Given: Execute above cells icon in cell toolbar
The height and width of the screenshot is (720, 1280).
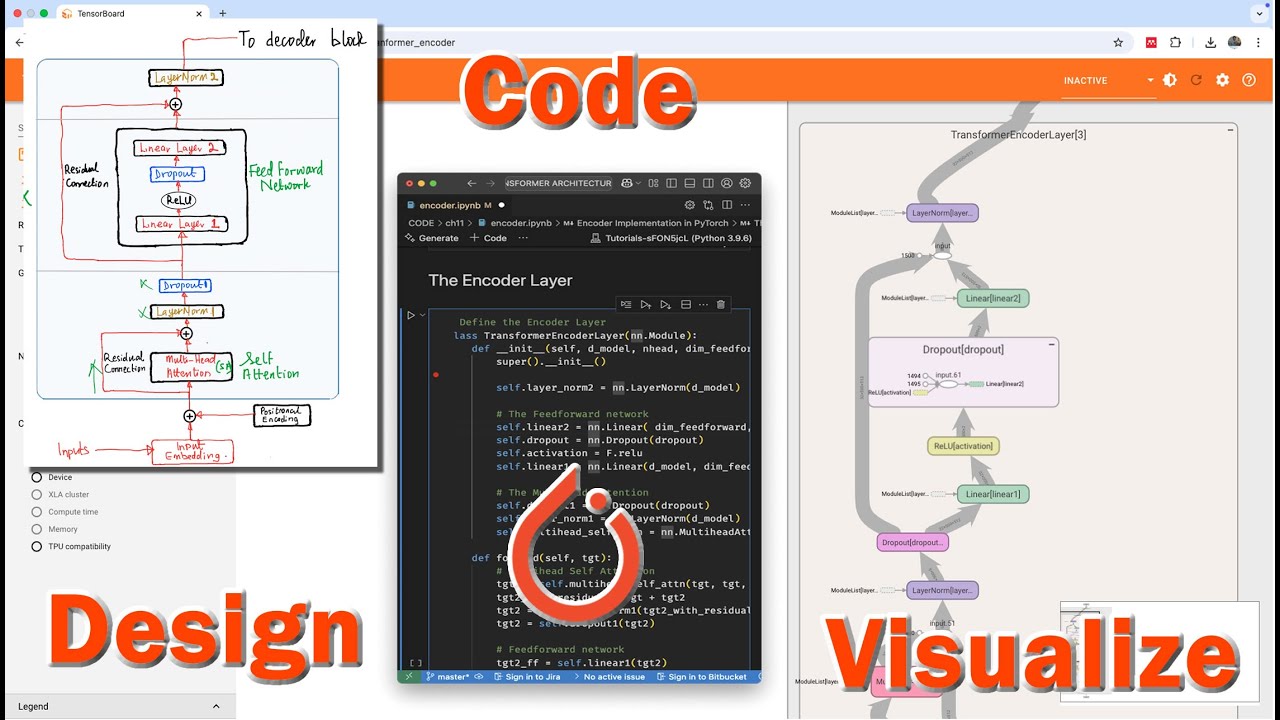Looking at the screenshot, I should [646, 304].
